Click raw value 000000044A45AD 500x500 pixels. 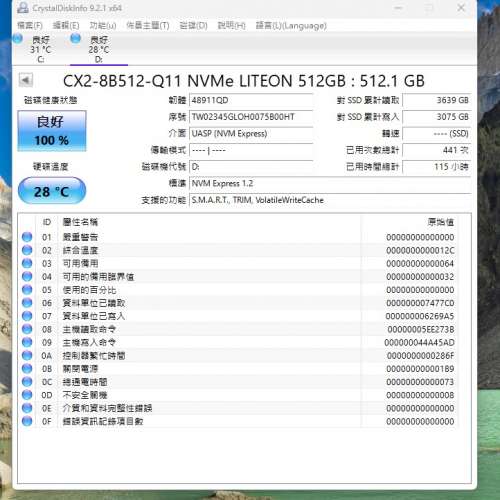[x=420, y=342]
